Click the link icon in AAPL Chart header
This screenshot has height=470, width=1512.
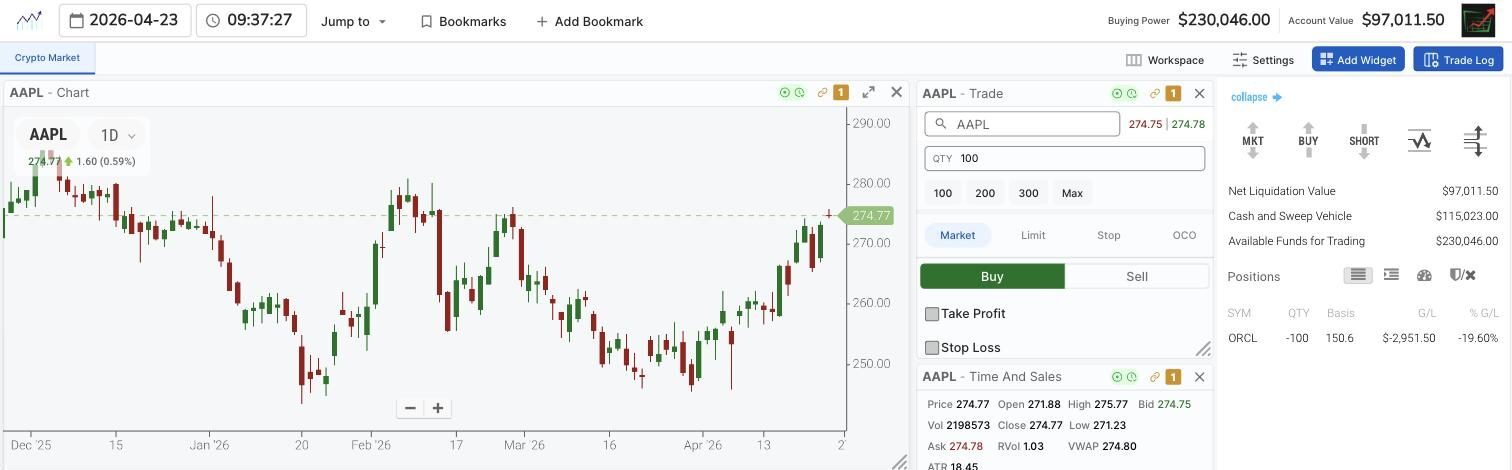coord(822,93)
